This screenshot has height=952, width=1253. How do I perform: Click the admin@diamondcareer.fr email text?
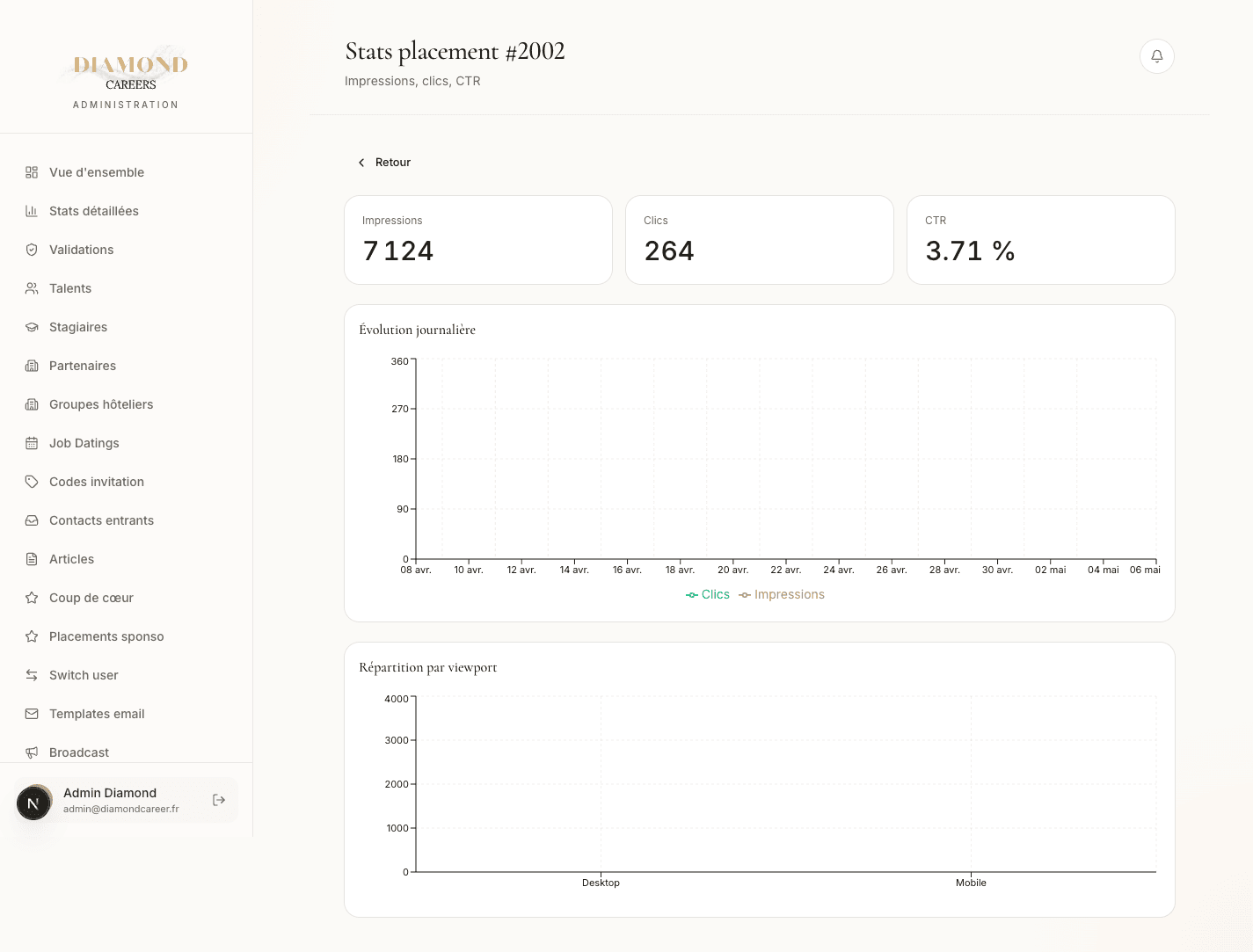click(x=121, y=809)
